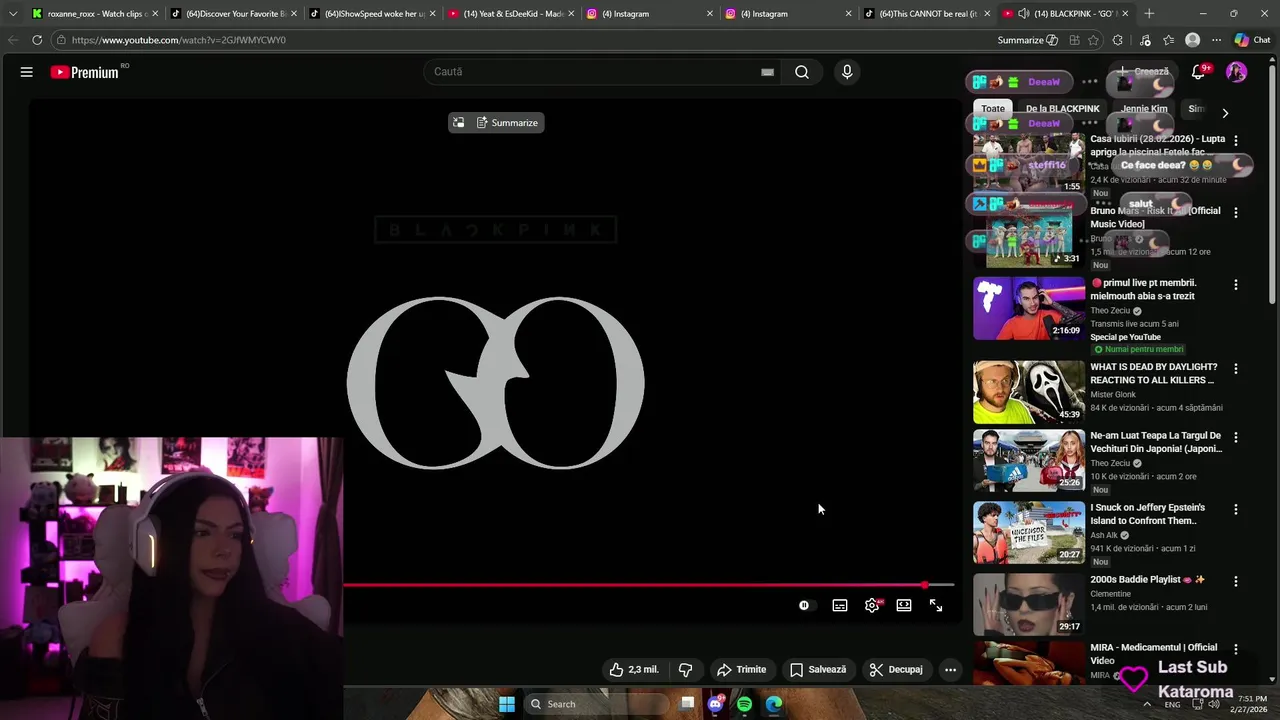Viewport: 1280px width, 720px height.
Task: Open I Snuck on Jeffery Epstein's Island title
Action: click(1147, 514)
